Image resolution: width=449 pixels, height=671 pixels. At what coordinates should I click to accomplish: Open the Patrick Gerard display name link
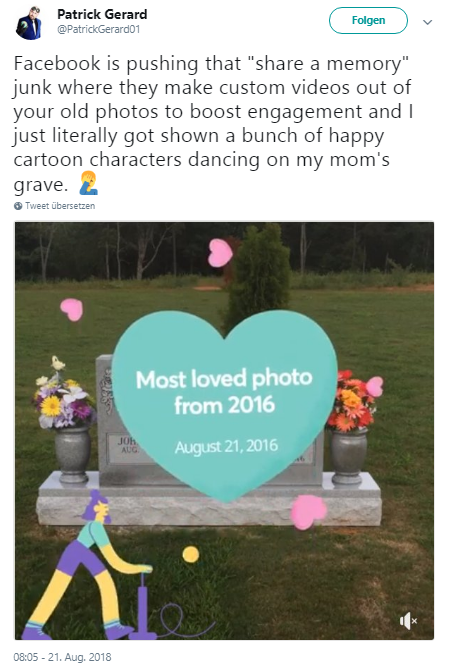pyautogui.click(x=102, y=14)
